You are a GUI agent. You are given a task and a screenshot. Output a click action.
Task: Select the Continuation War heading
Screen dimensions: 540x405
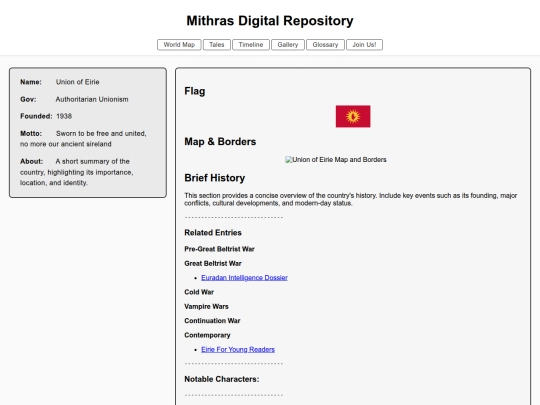[x=212, y=321]
